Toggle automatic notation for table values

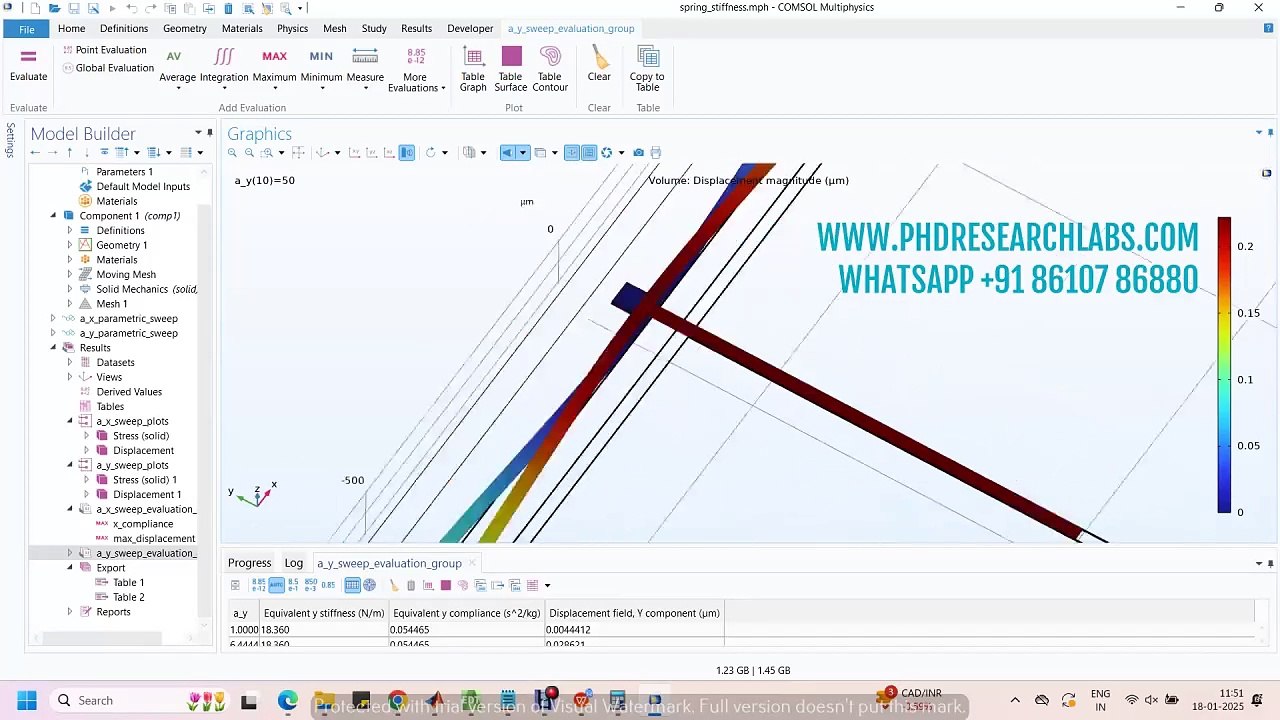click(x=276, y=585)
